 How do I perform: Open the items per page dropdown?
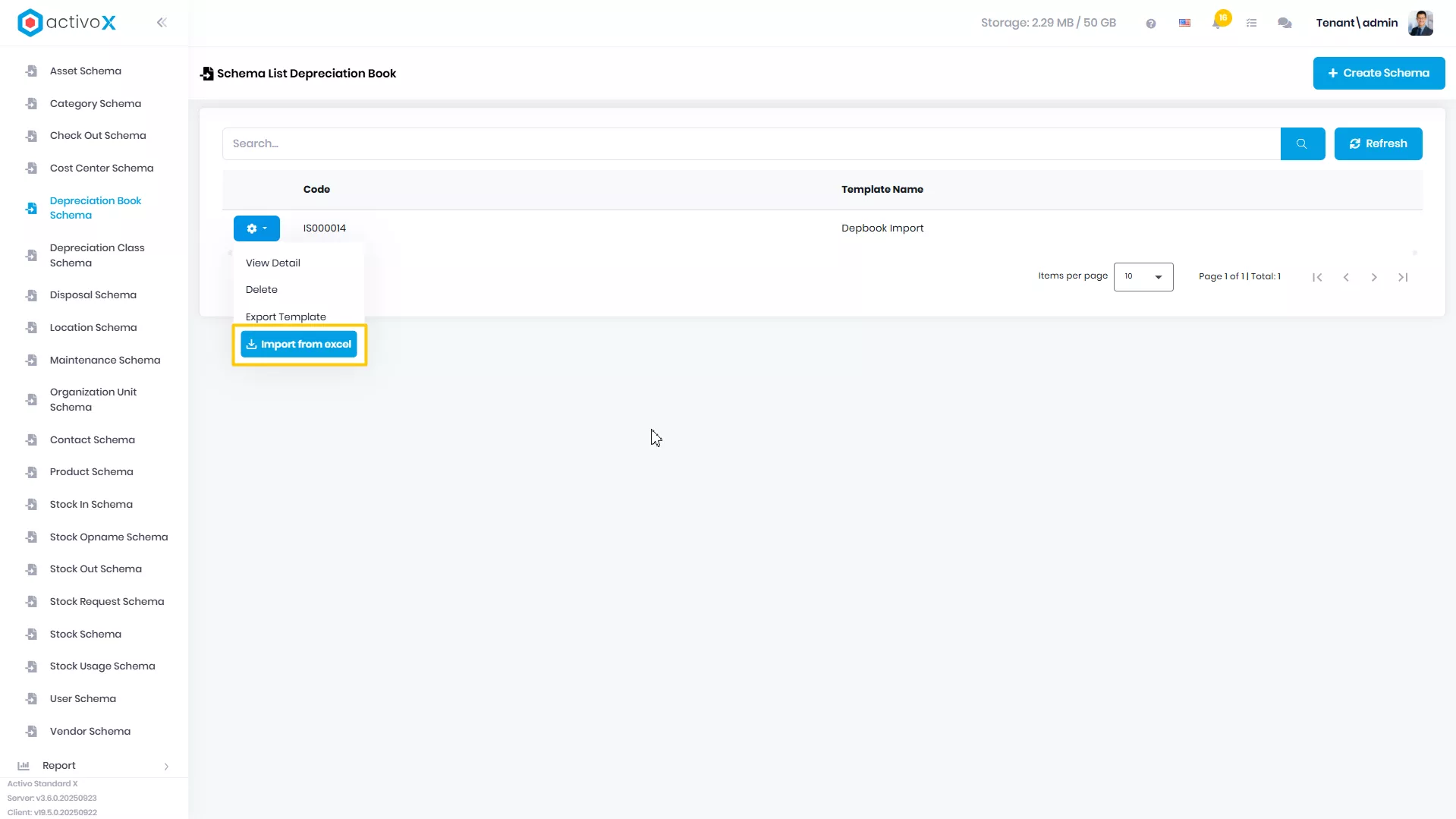pos(1143,277)
